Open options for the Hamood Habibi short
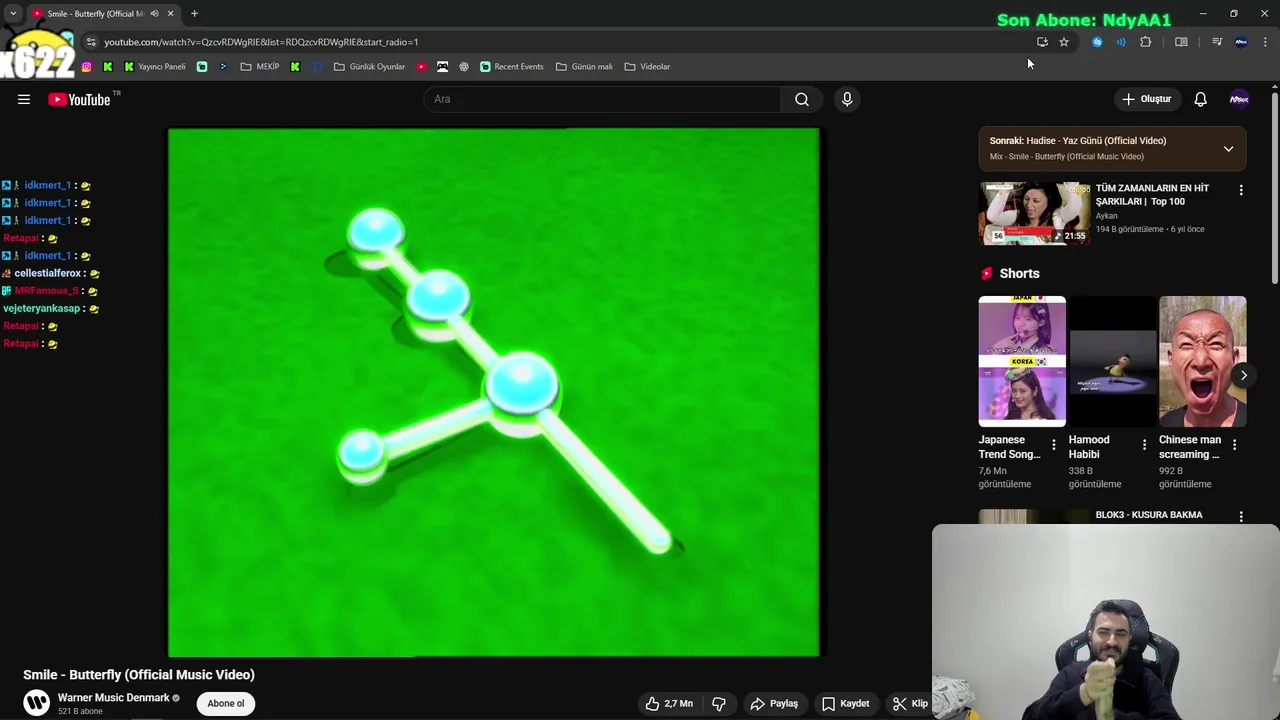The image size is (1280, 720). click(x=1144, y=445)
